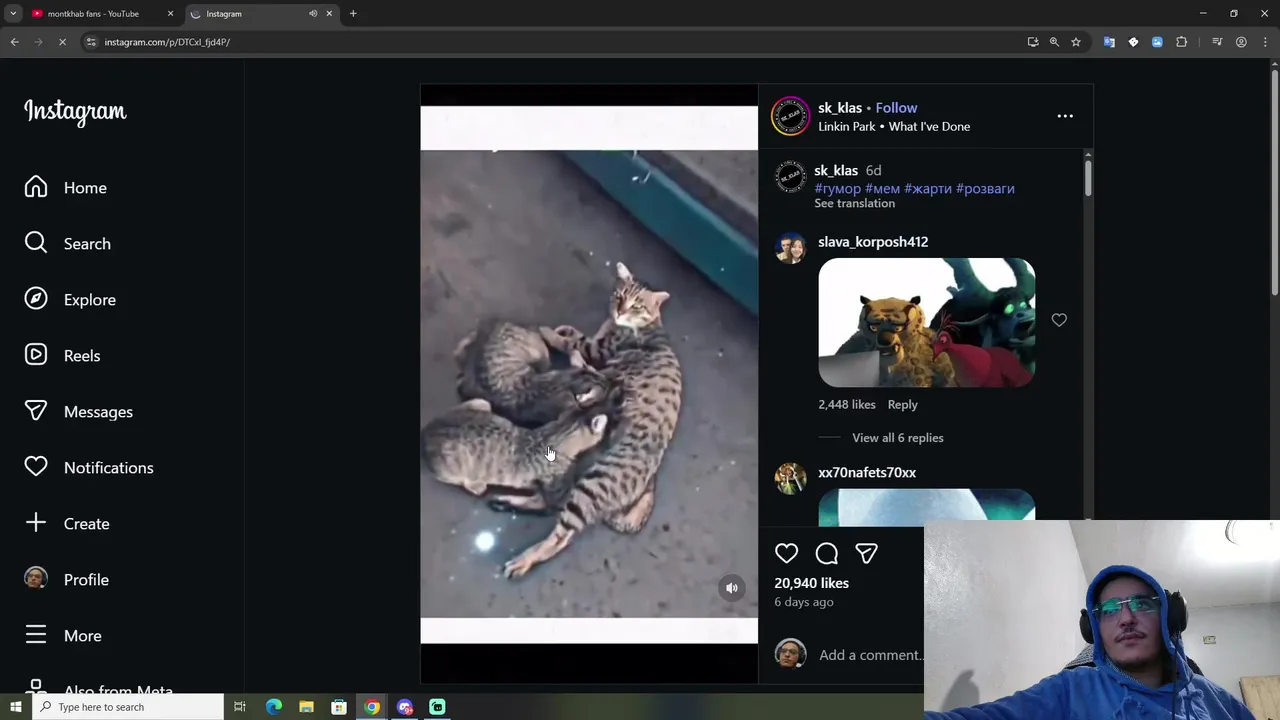
Task: Open the Chrome three-dot menu
Action: [1265, 42]
